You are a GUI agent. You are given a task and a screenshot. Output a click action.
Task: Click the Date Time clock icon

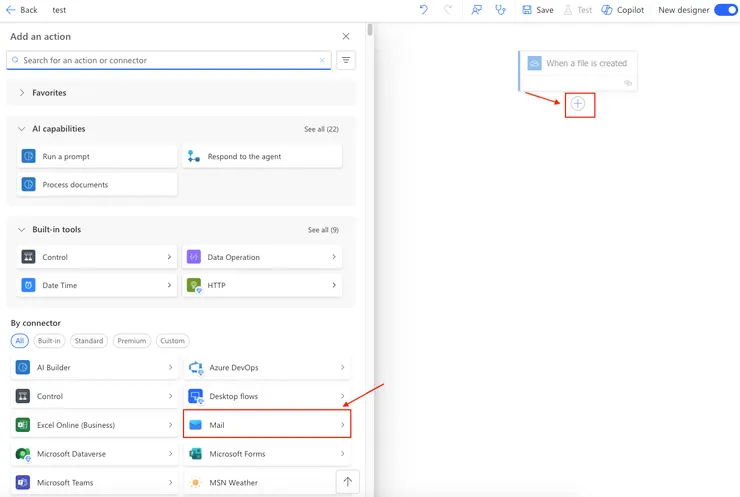[x=29, y=285]
